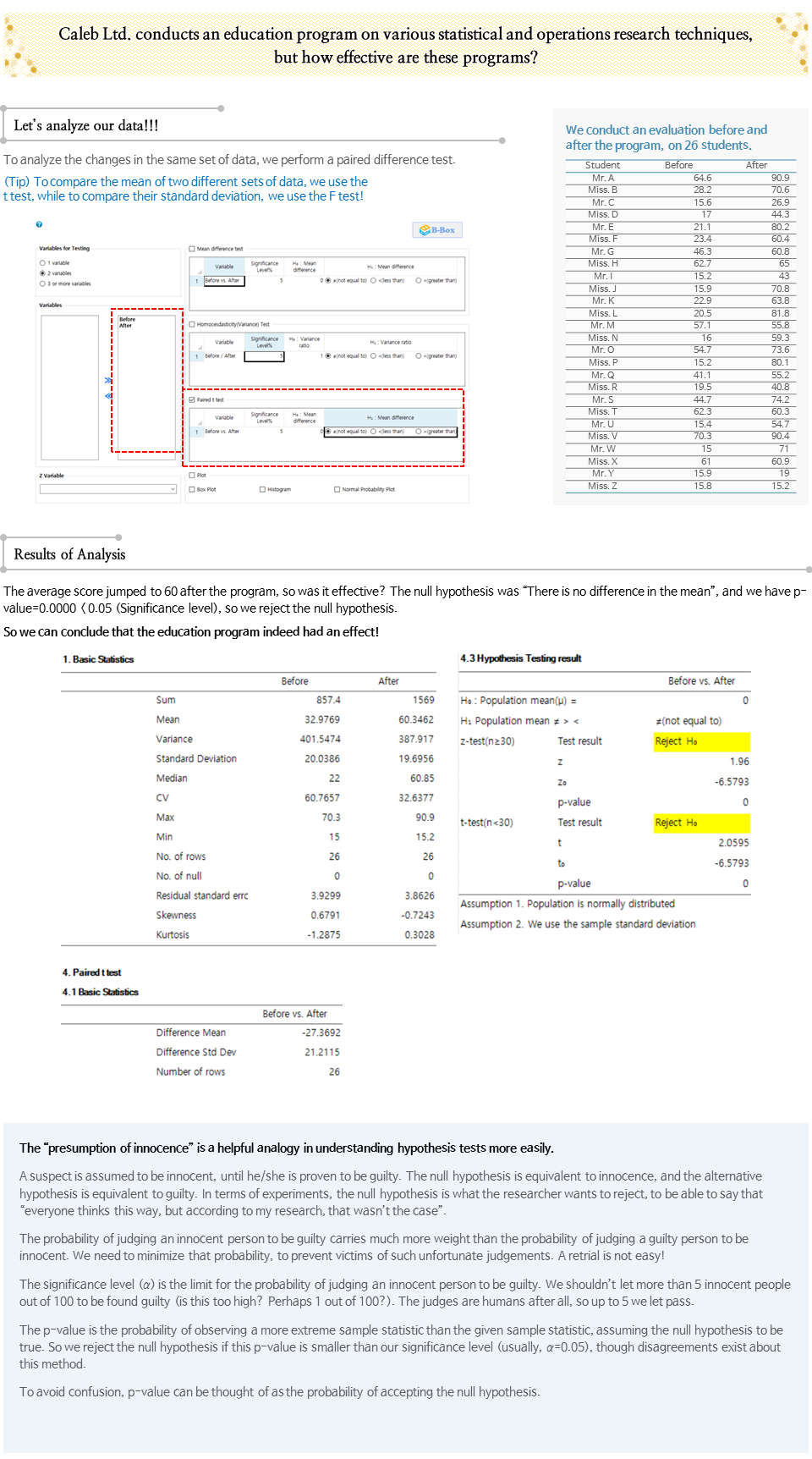Open the Z Variable dropdown
Viewport: 812px width, 1459px height.
108,488
